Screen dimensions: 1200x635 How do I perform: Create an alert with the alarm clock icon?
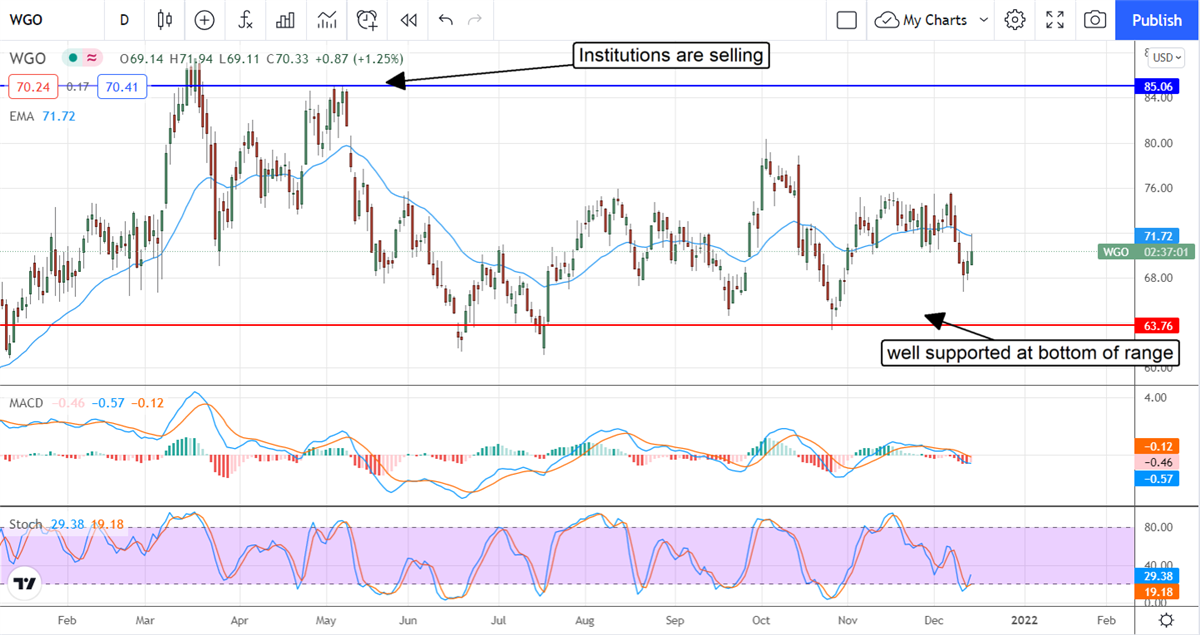[x=368, y=20]
